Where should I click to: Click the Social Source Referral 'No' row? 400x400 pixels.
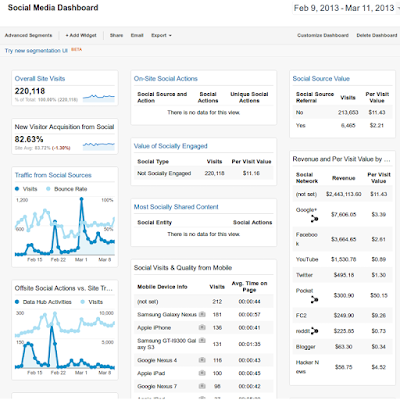(342, 113)
